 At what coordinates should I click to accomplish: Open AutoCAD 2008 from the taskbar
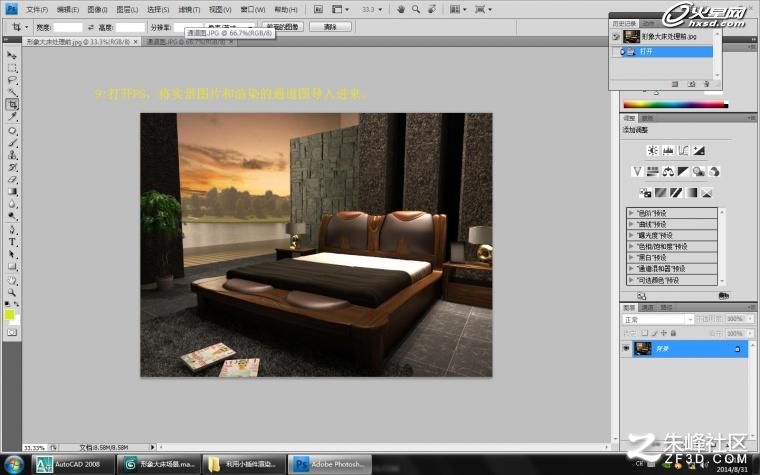(x=73, y=464)
